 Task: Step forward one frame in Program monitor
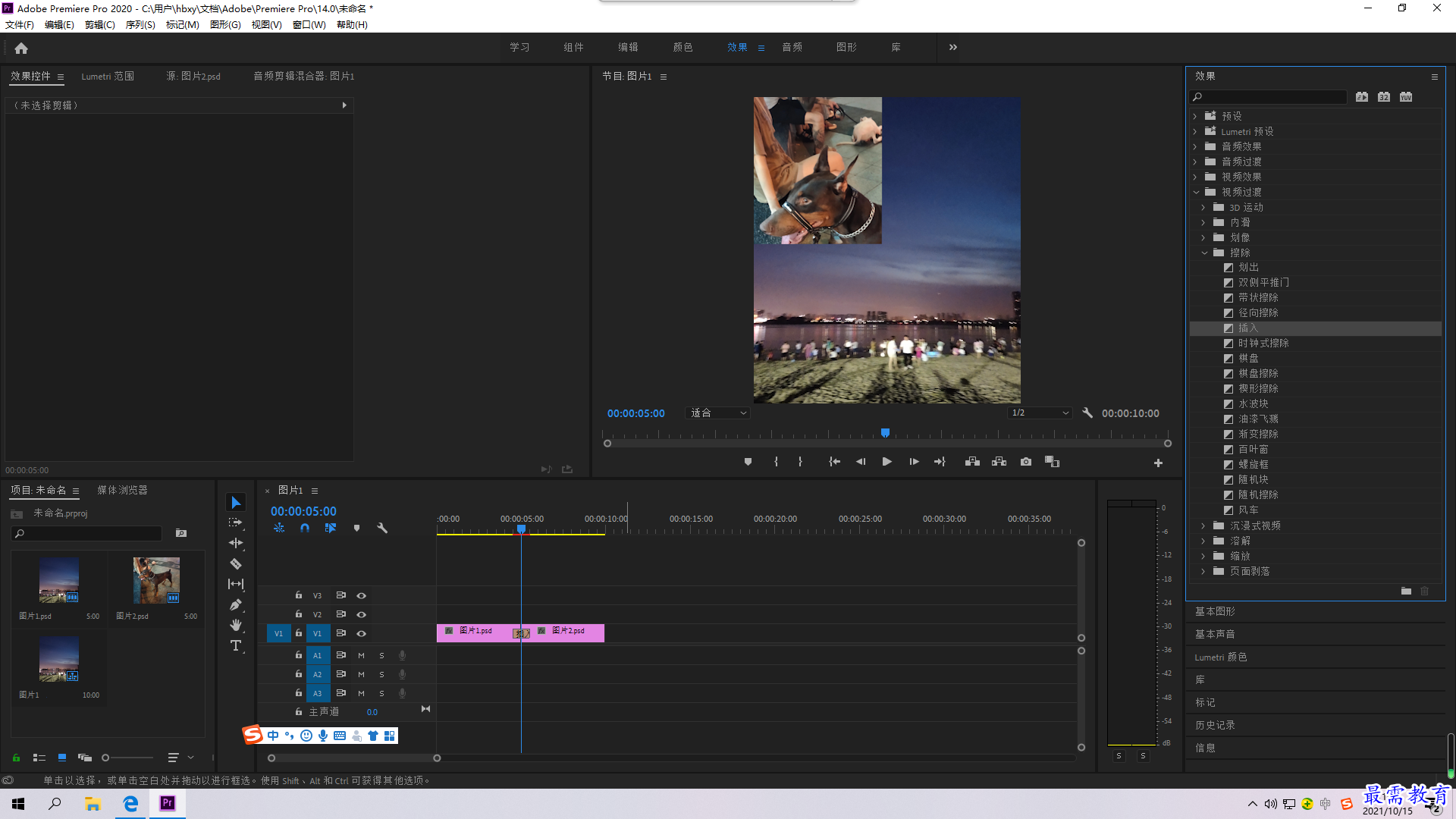click(914, 462)
